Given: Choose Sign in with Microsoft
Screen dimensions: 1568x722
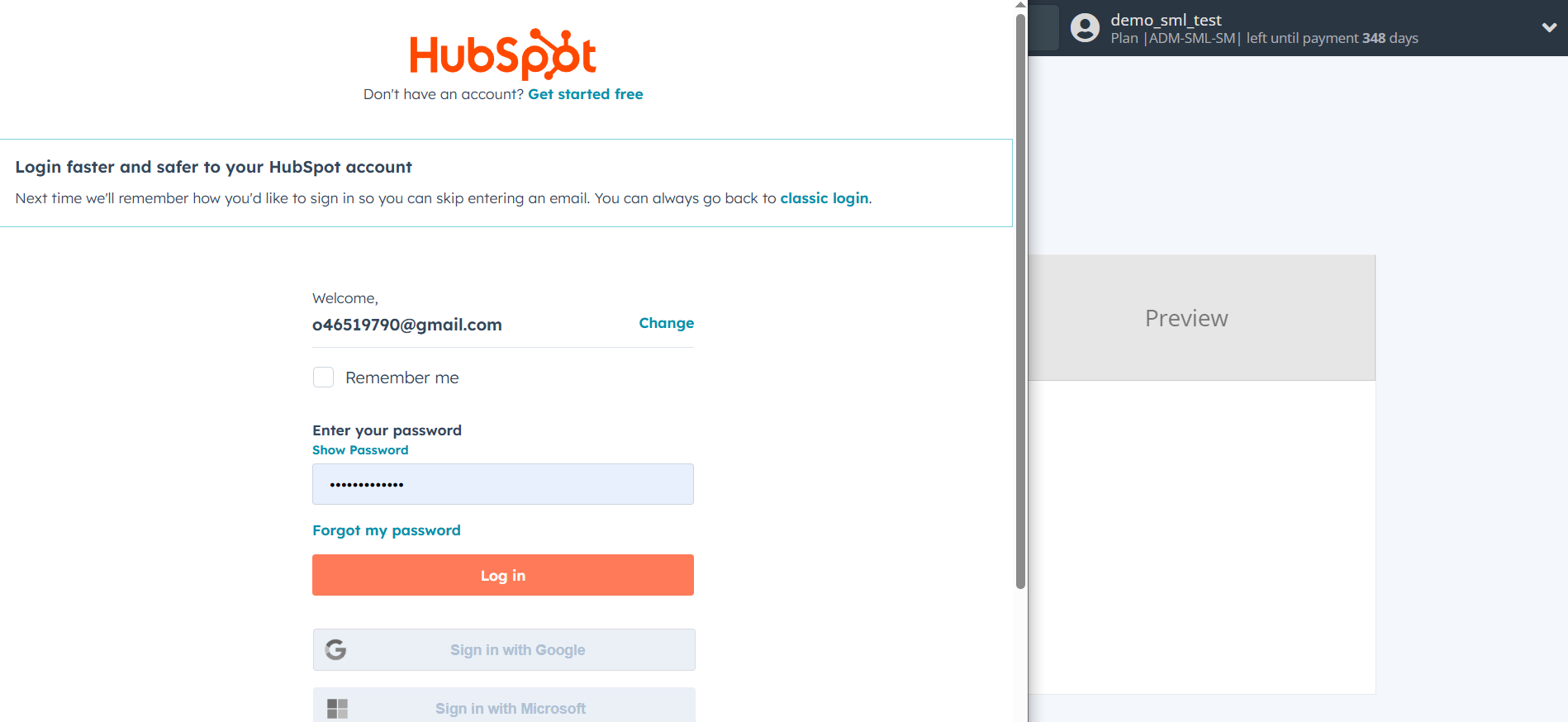Looking at the screenshot, I should 504,706.
